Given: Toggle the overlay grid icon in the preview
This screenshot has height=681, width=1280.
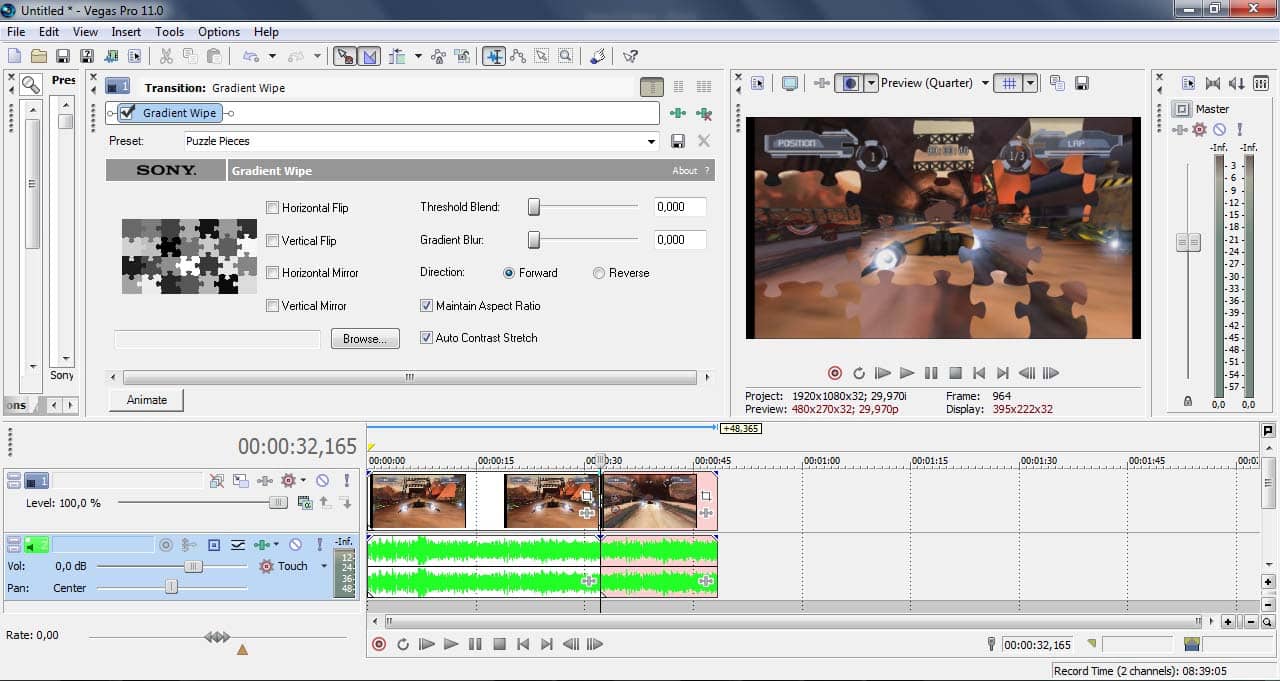Looking at the screenshot, I should coord(1010,84).
